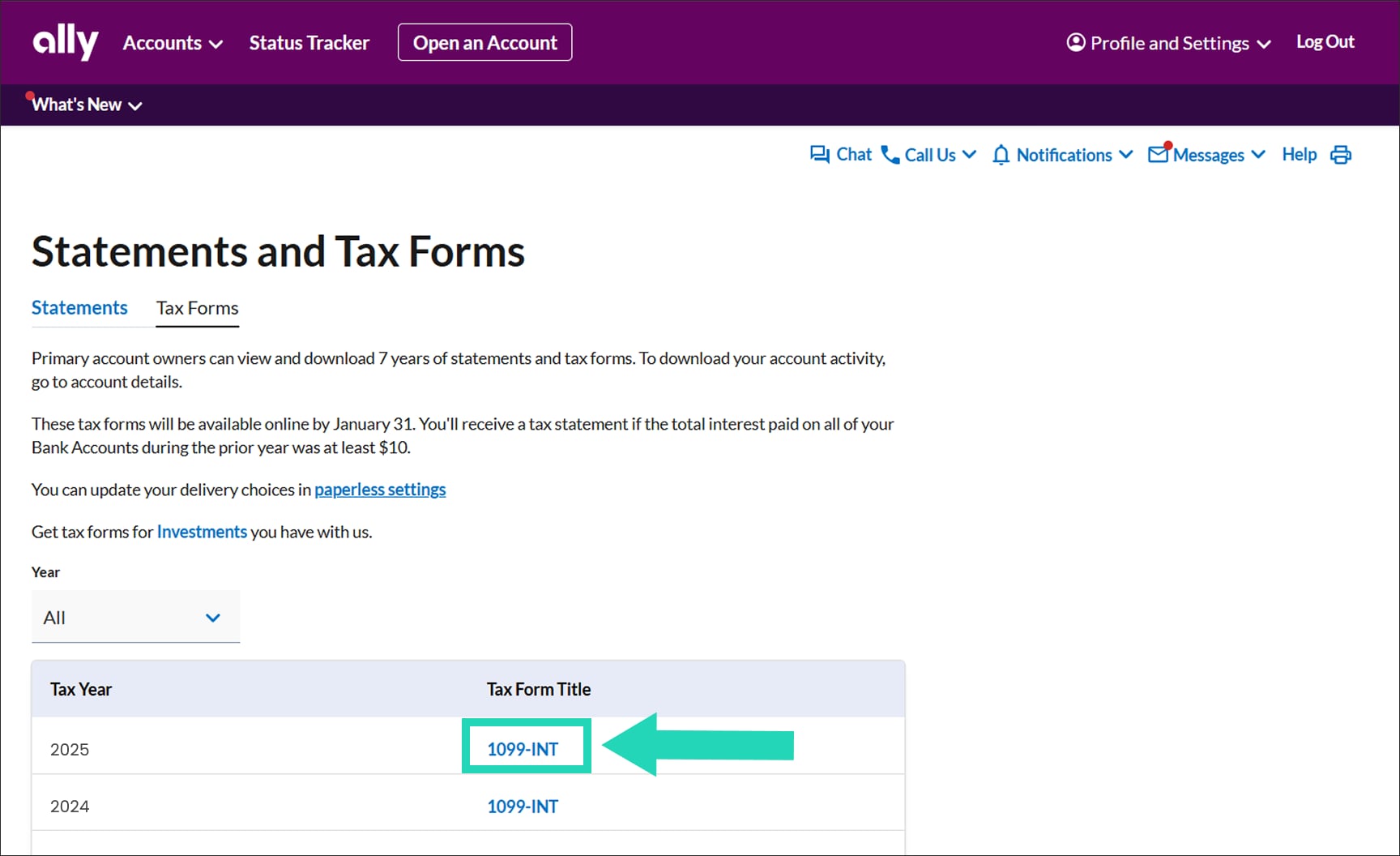Click the printer icon
1400x856 pixels.
1341,154
